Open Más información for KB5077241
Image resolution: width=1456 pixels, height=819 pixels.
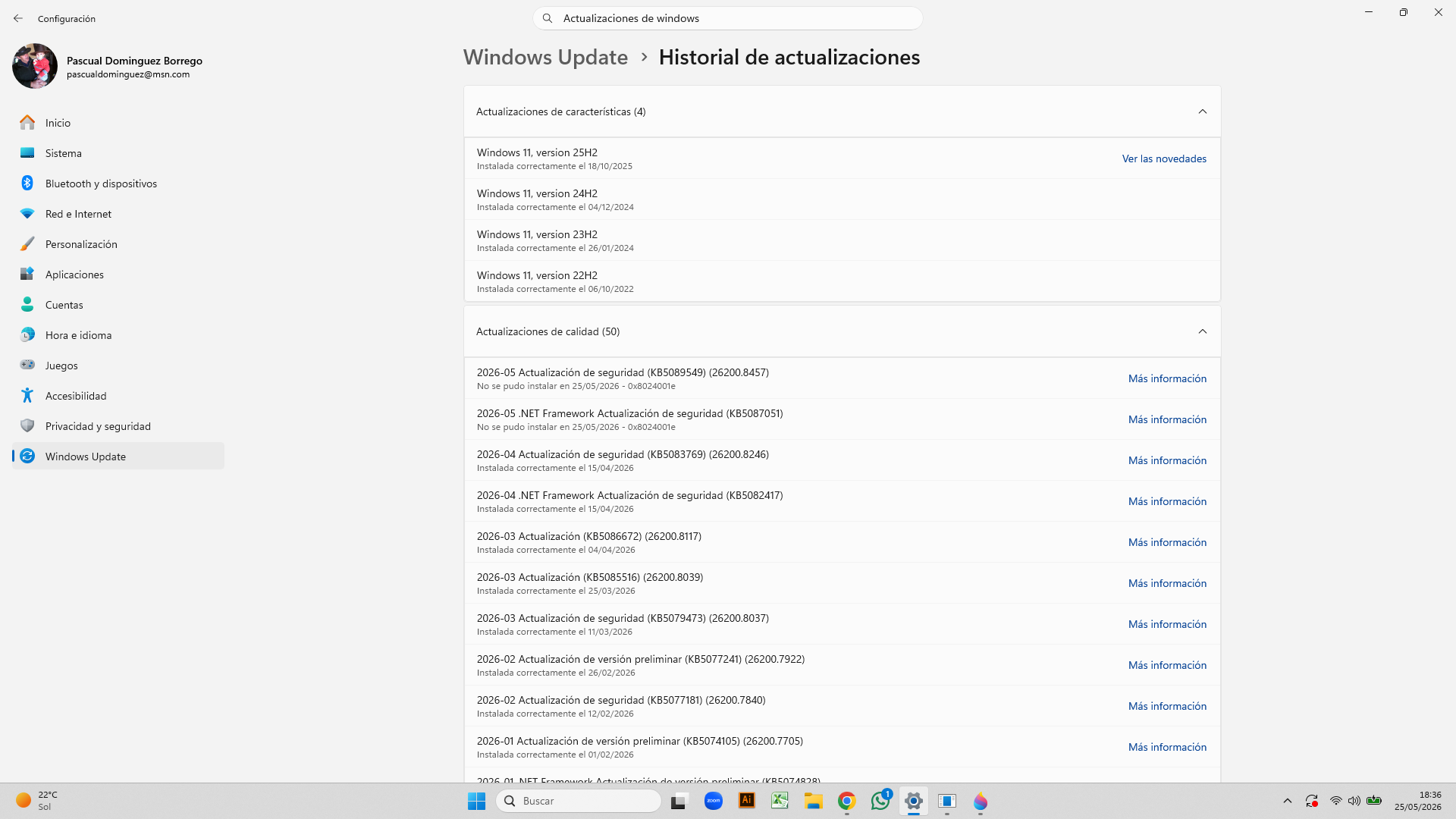(x=1167, y=665)
